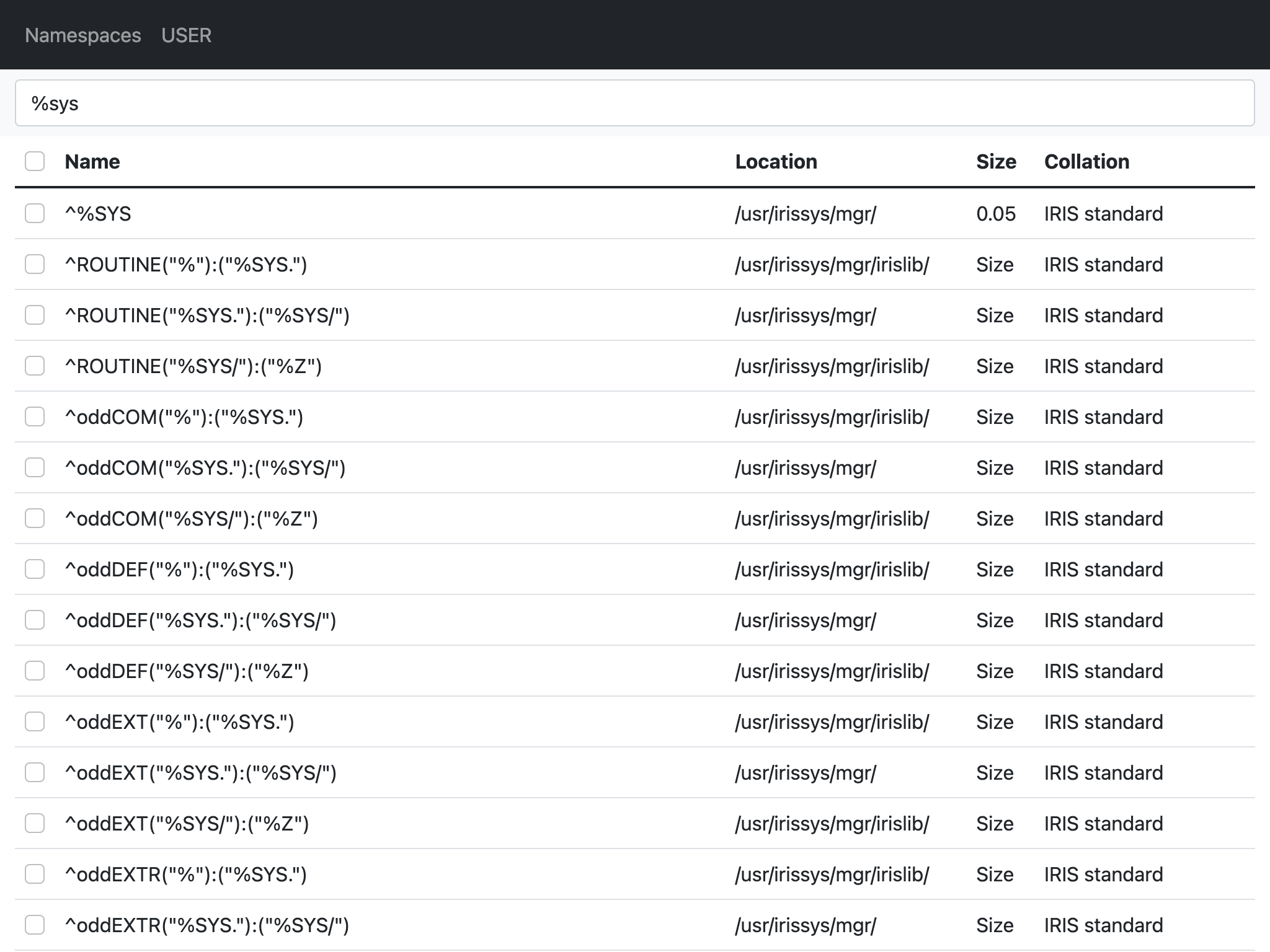The image size is (1270, 952).
Task: Click the USER namespace nav link
Action: coord(186,35)
